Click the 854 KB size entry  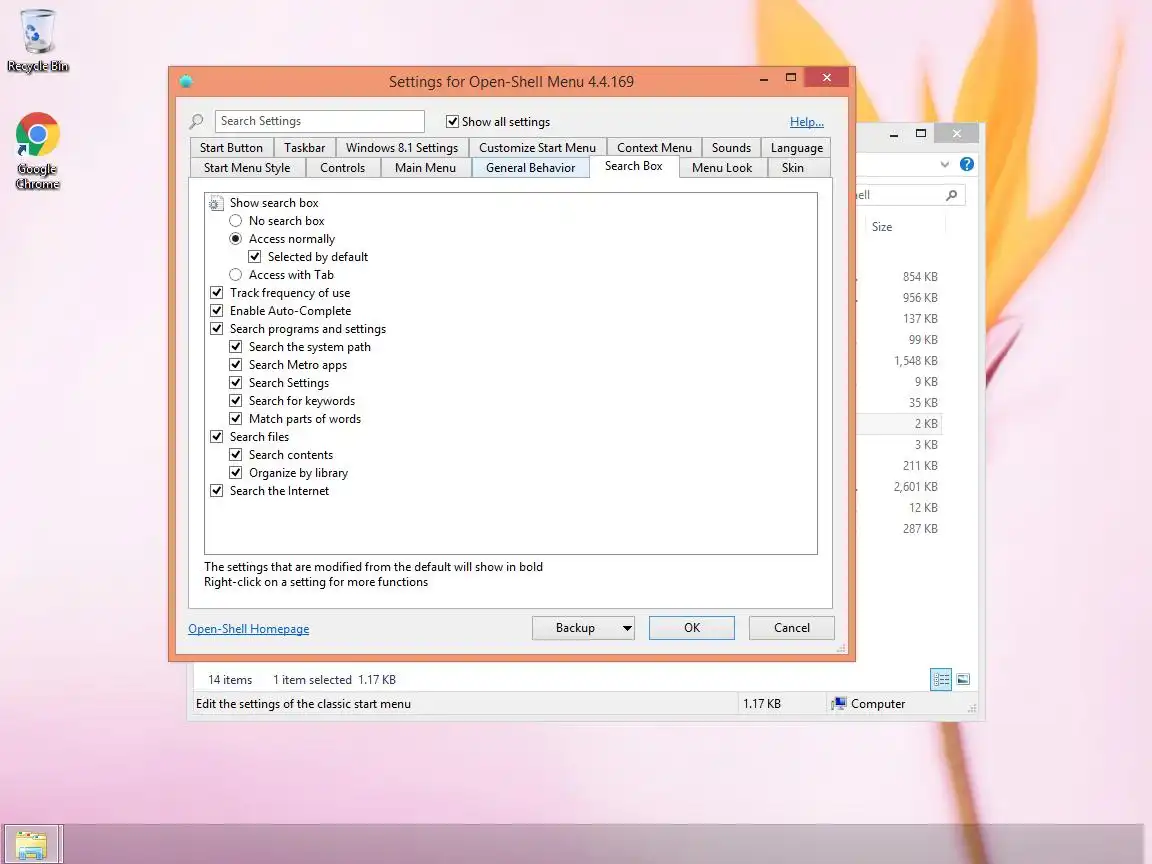pos(920,277)
